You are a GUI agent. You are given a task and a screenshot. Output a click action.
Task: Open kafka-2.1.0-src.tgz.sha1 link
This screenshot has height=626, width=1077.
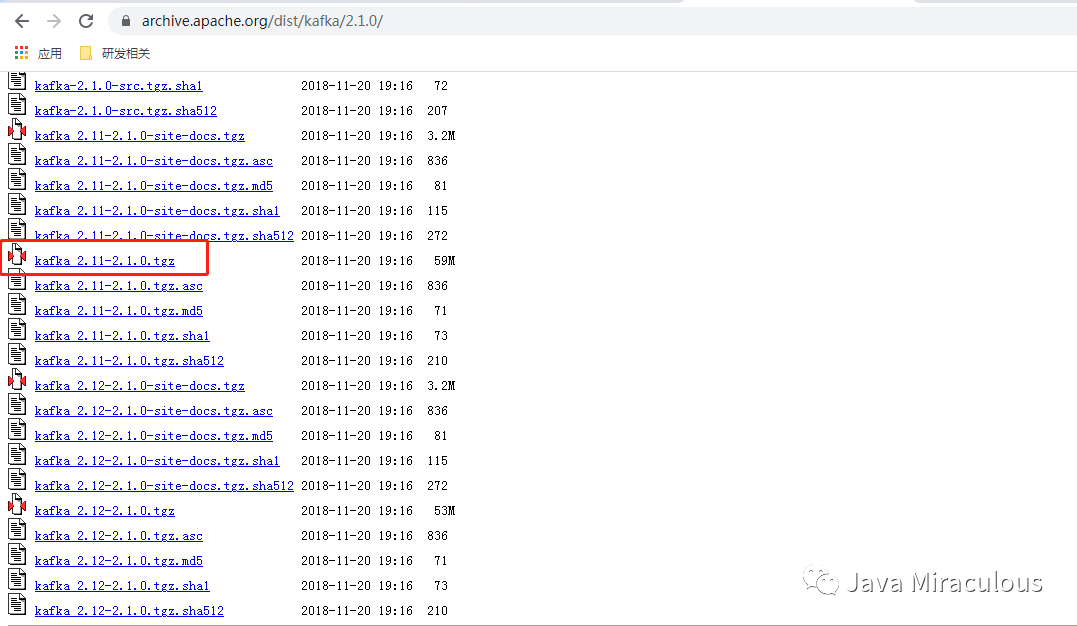[119, 86]
